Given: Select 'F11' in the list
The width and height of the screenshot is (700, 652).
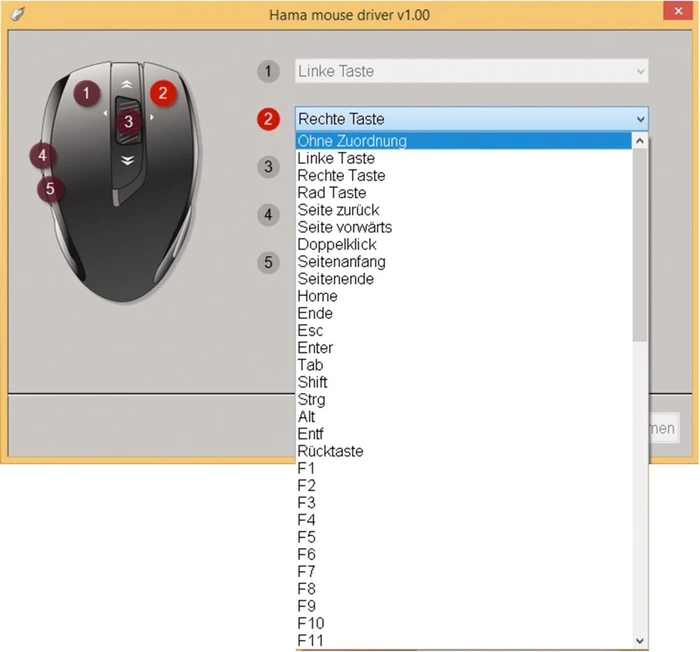Looking at the screenshot, I should click(463, 640).
